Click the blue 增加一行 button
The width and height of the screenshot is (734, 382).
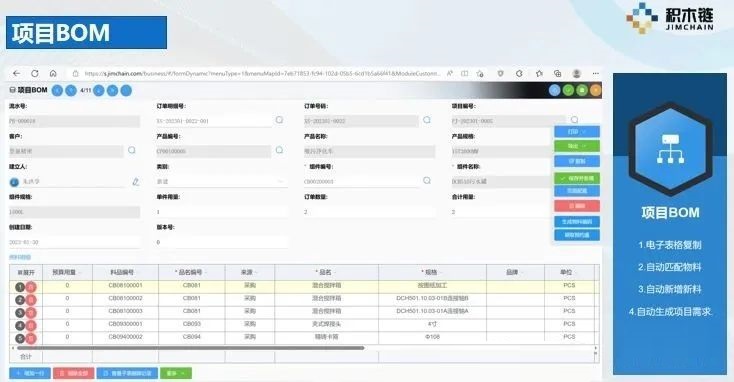(30, 373)
